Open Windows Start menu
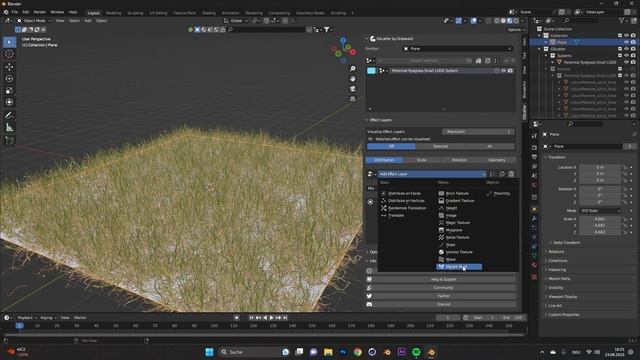Image resolution: width=640 pixels, height=360 pixels. tap(209, 352)
